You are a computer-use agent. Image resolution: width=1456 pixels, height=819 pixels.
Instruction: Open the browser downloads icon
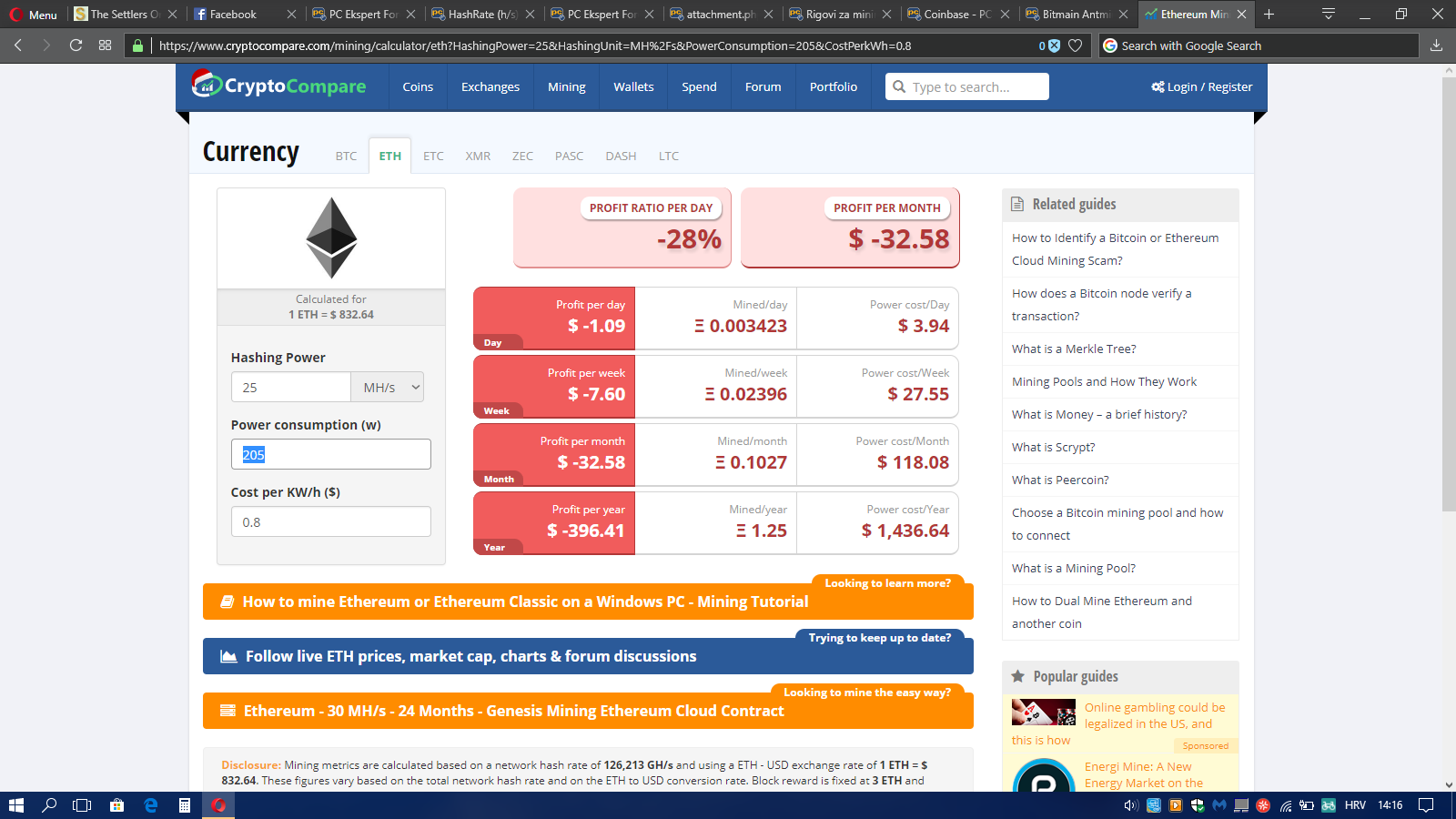1436,45
